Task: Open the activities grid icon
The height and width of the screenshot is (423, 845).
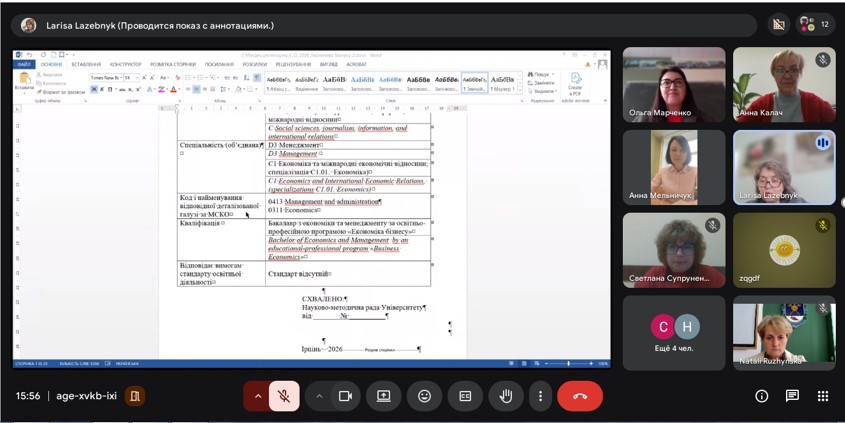Action: click(823, 396)
